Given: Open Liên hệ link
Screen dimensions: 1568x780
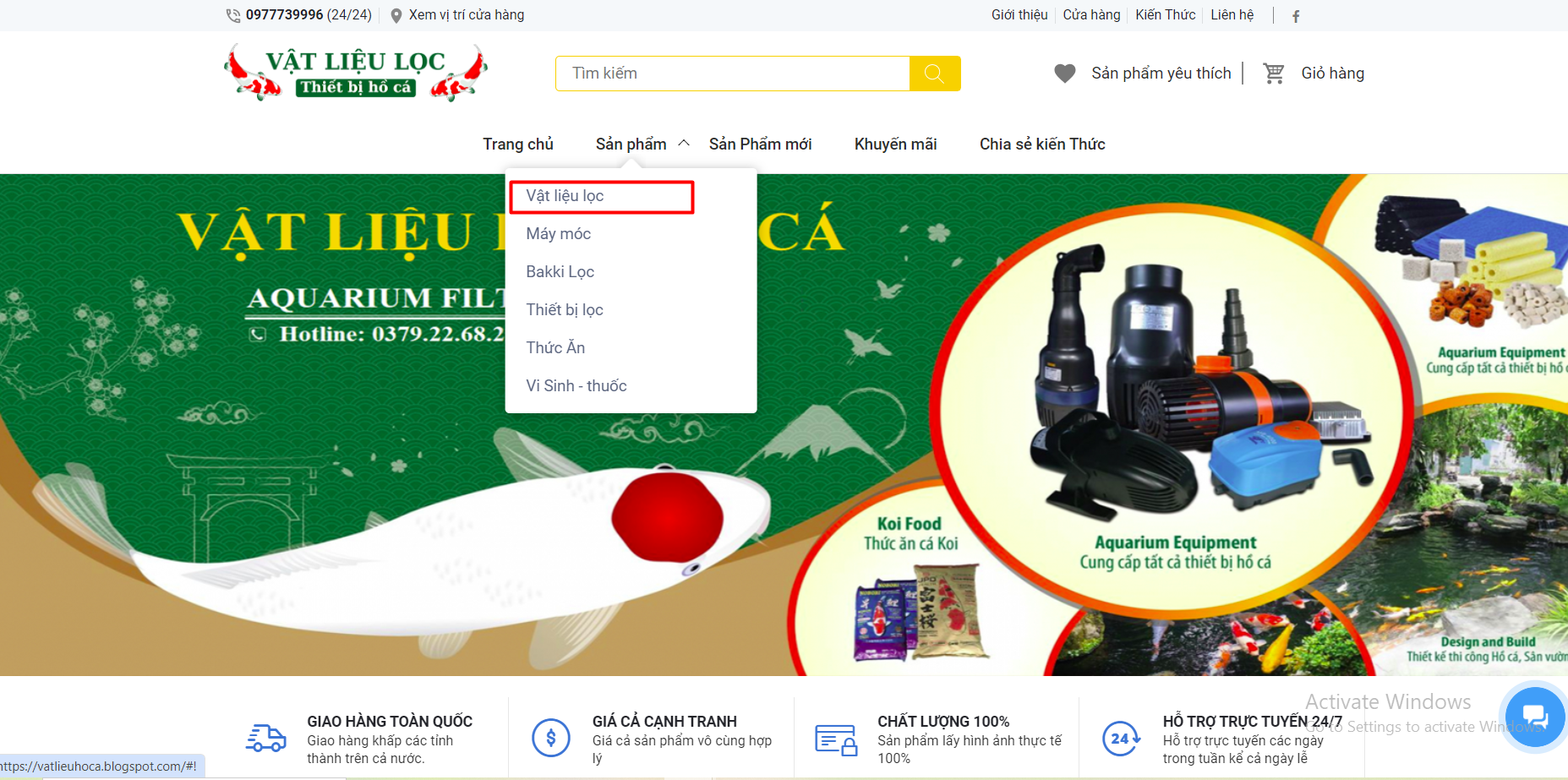Looking at the screenshot, I should click(1232, 15).
